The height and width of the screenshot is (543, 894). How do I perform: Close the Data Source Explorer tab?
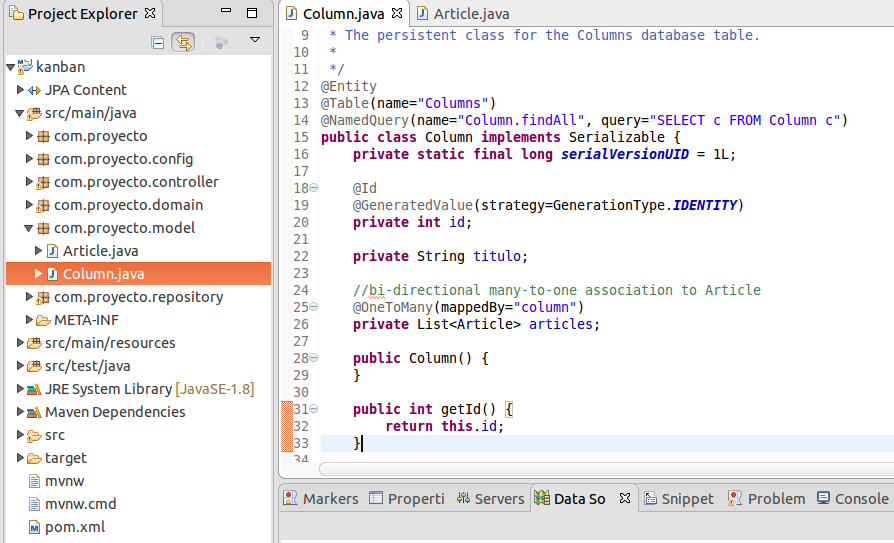pos(625,498)
